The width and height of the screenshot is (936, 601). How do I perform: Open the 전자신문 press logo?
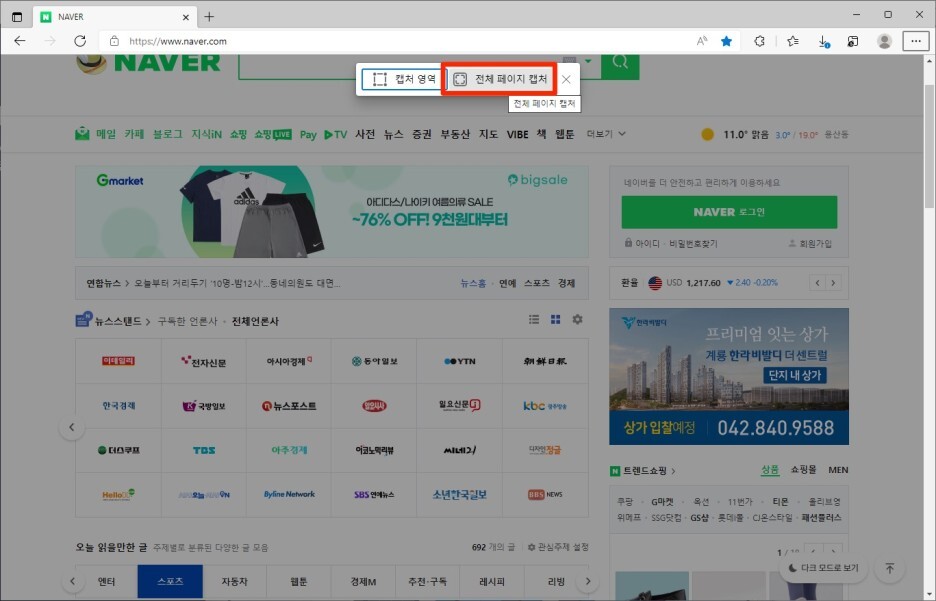(x=204, y=361)
